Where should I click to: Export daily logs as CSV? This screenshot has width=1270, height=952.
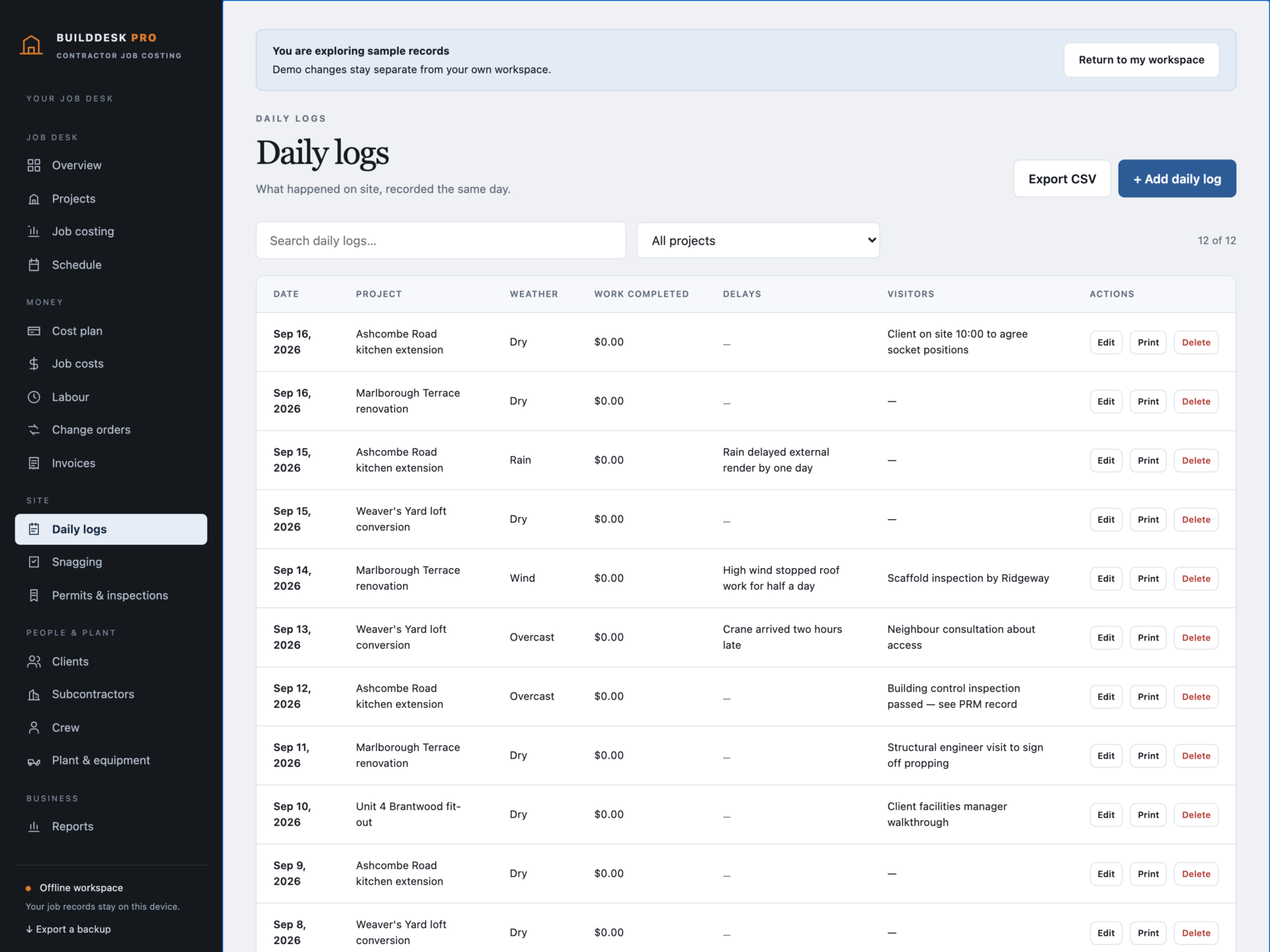click(x=1062, y=178)
